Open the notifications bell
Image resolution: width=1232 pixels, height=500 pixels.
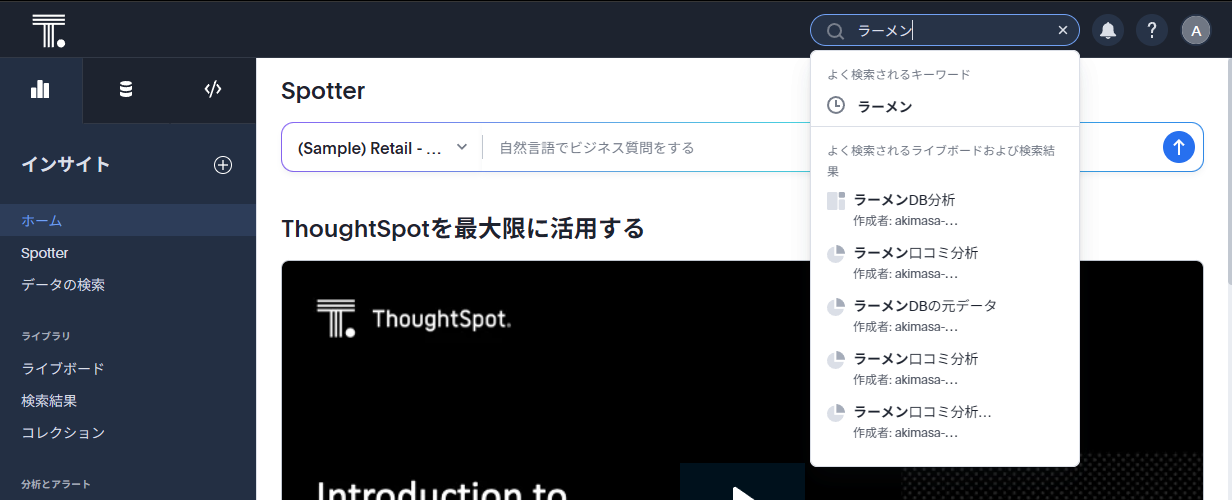(1108, 30)
